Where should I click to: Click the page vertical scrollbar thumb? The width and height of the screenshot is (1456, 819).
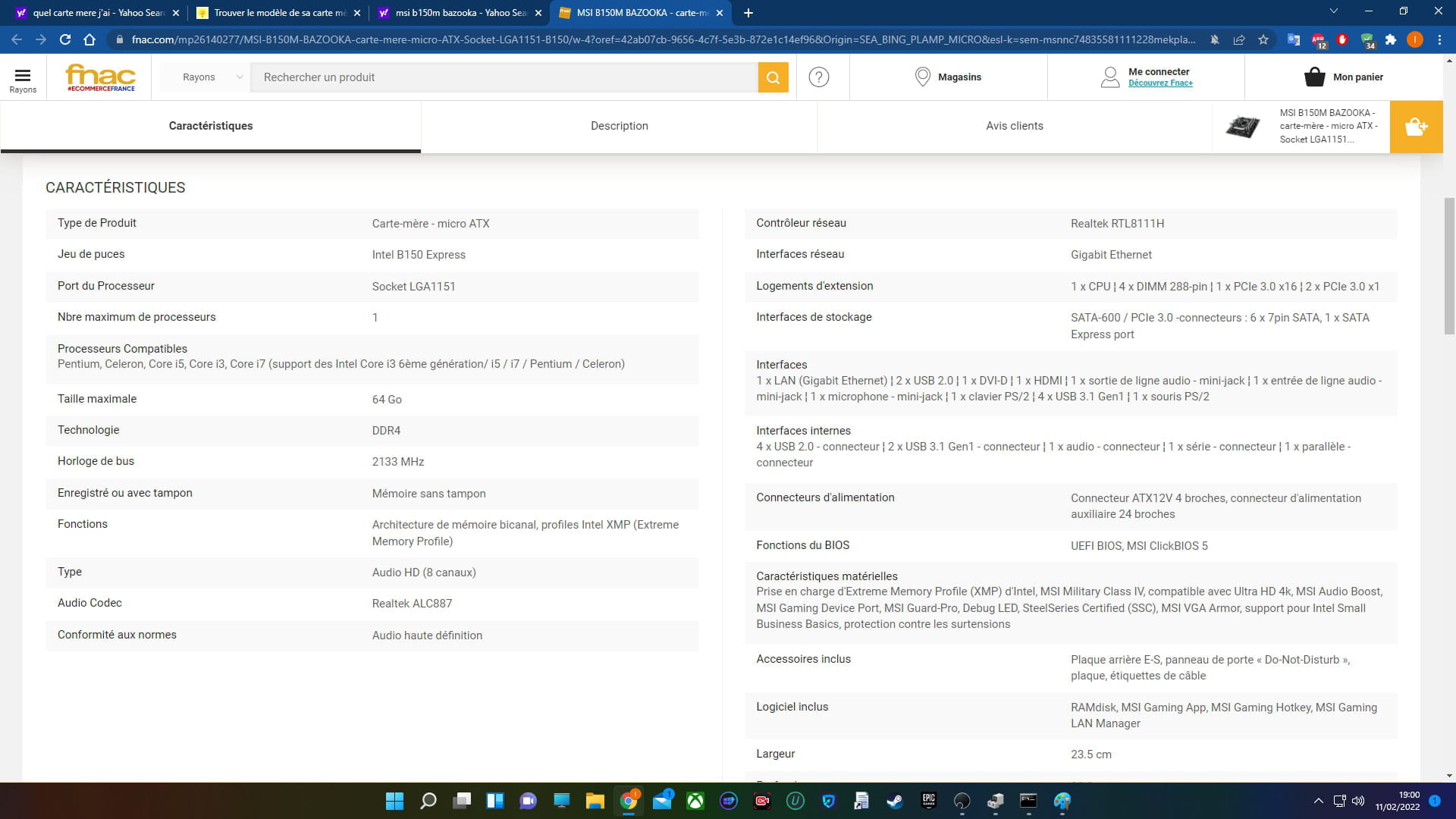click(1449, 265)
